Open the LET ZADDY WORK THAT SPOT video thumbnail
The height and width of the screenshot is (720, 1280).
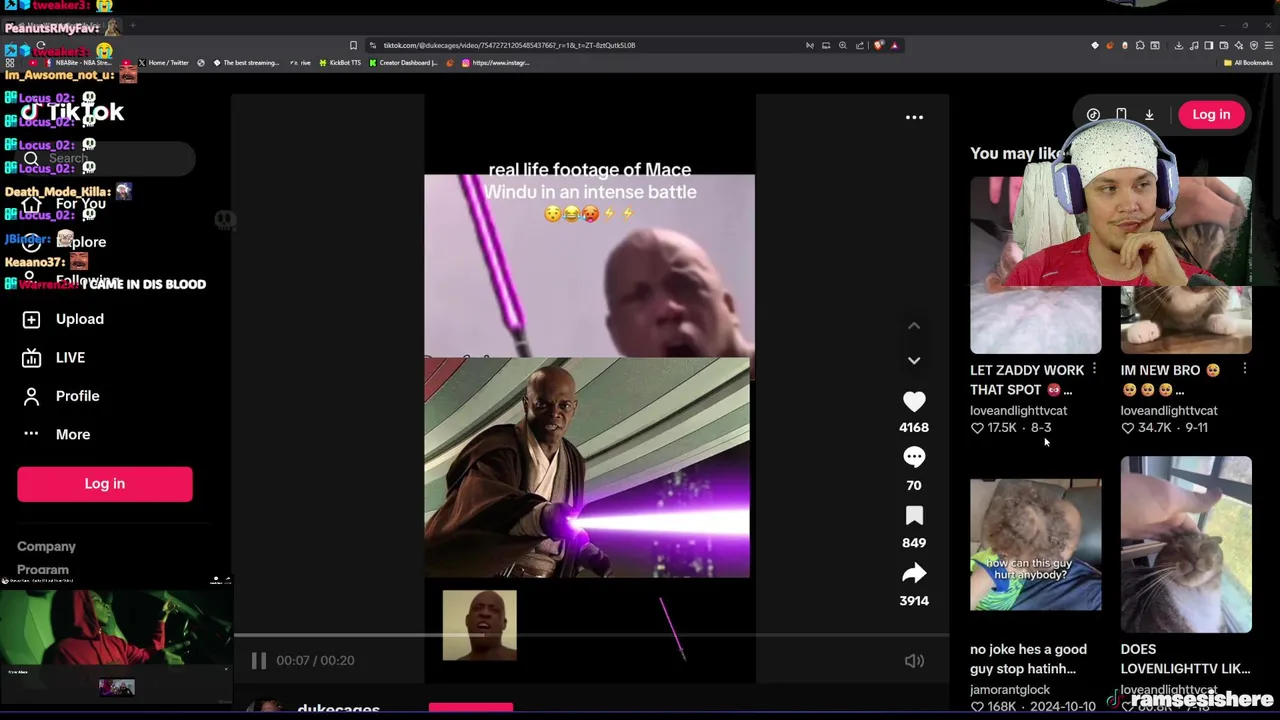(x=1035, y=266)
